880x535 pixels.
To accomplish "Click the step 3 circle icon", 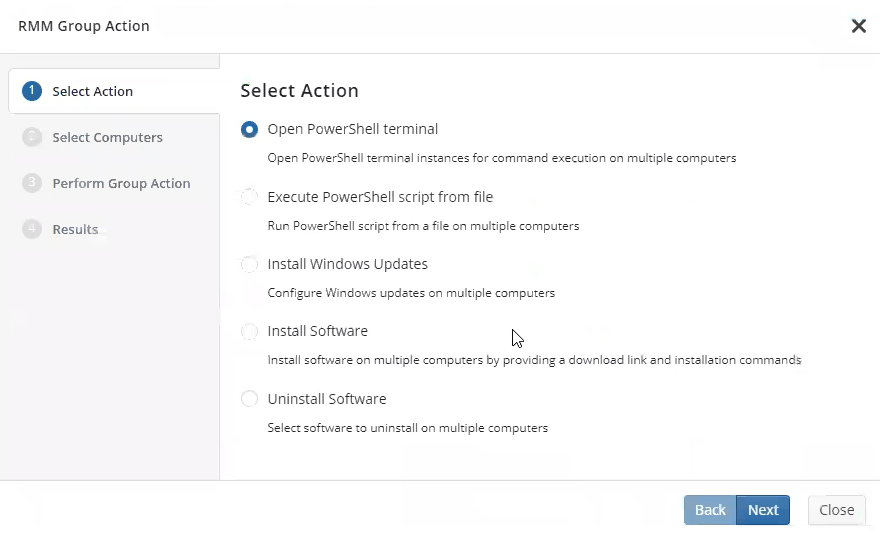I will 32,183.
